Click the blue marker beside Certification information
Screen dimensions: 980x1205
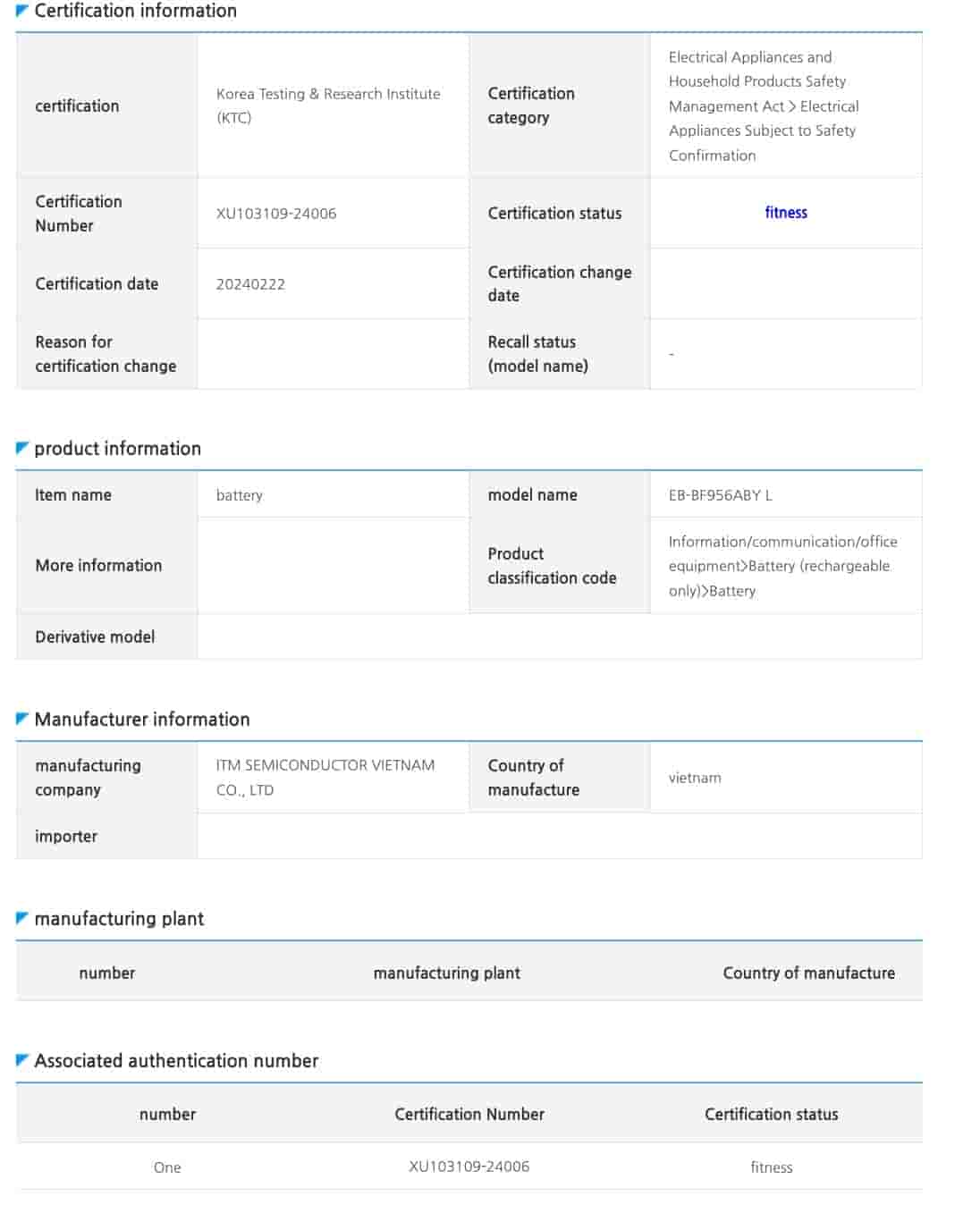coord(22,11)
